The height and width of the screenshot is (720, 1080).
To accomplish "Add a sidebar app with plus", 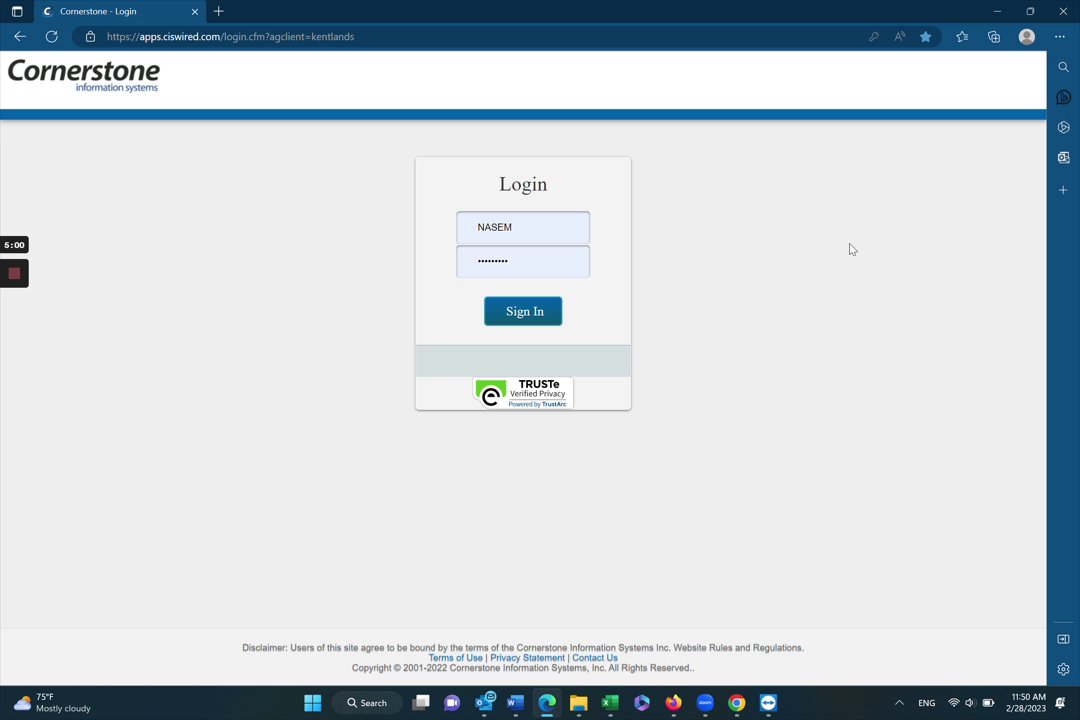I will [1063, 189].
